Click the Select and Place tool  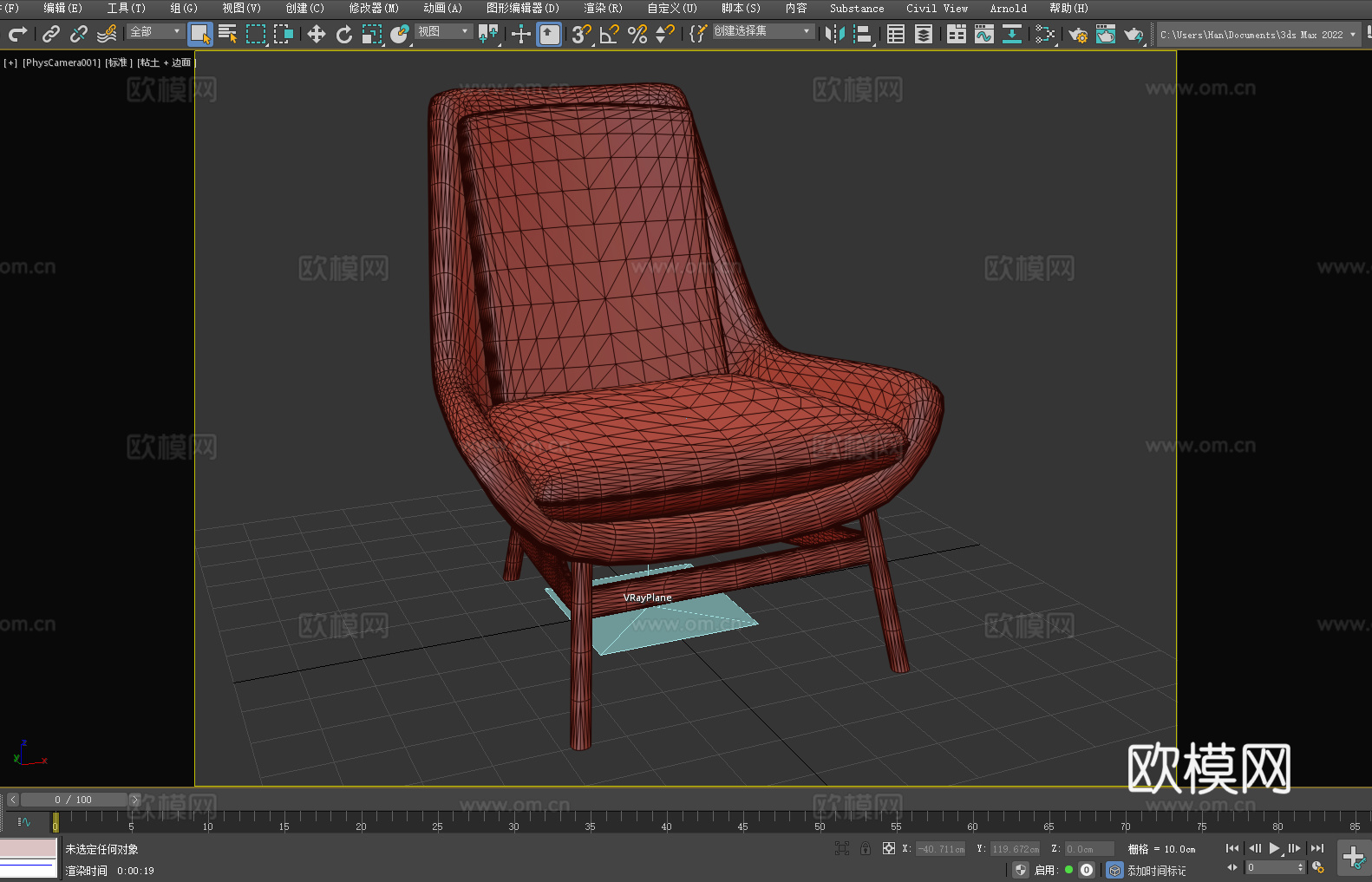coord(400,34)
